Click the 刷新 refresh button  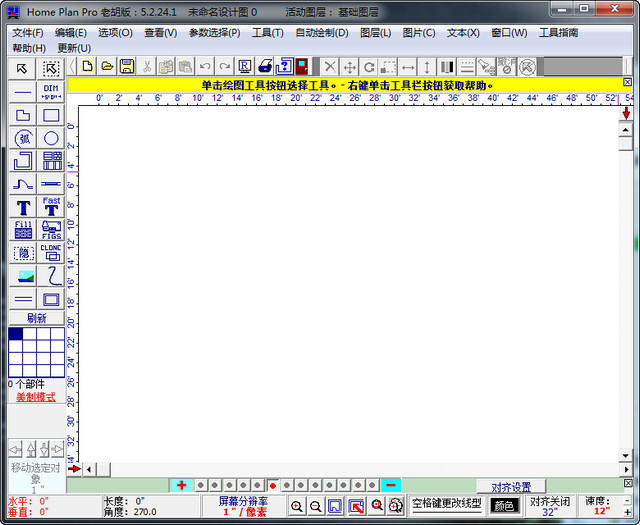pos(36,318)
